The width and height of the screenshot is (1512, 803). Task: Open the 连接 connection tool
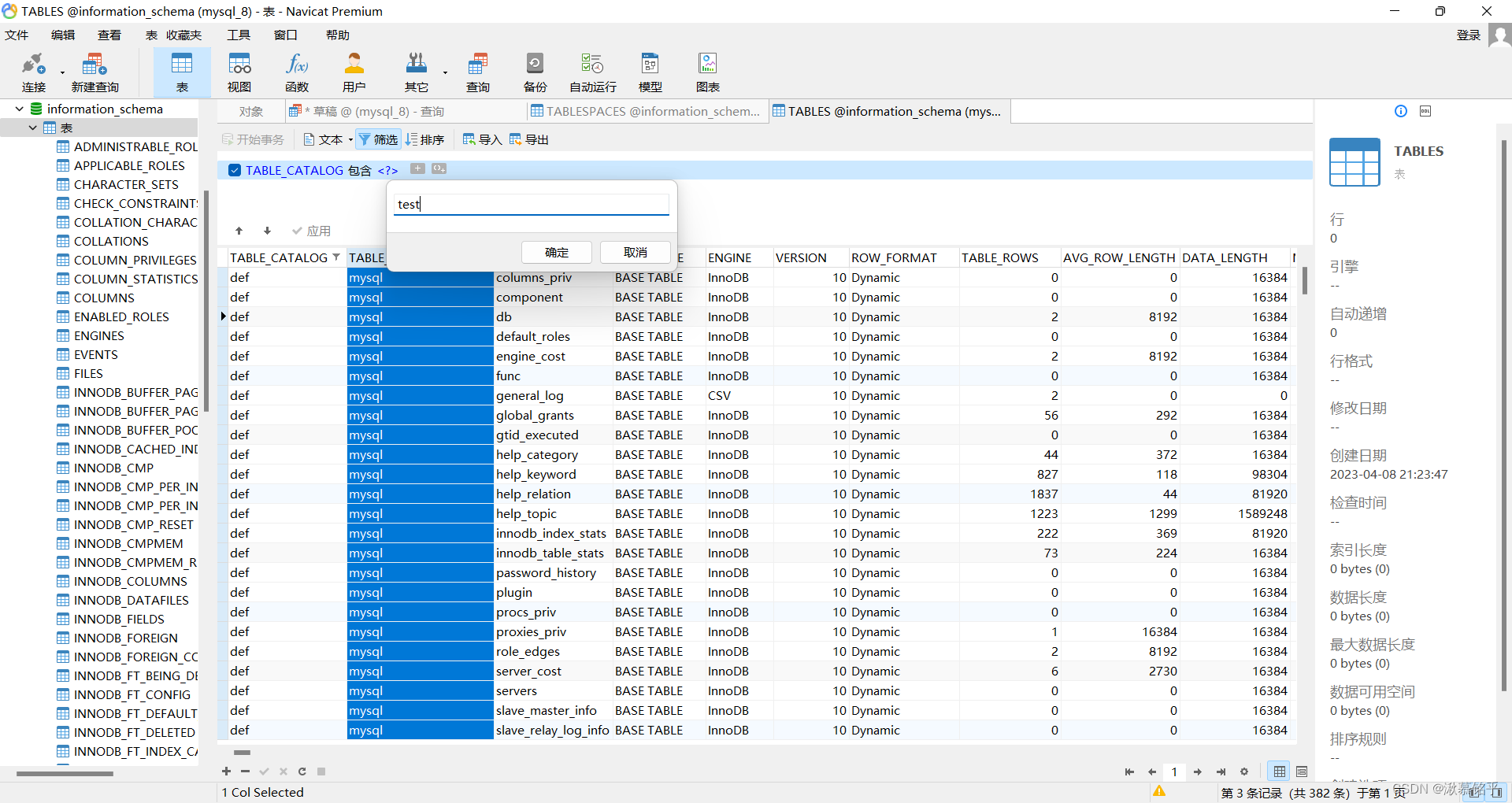(34, 72)
